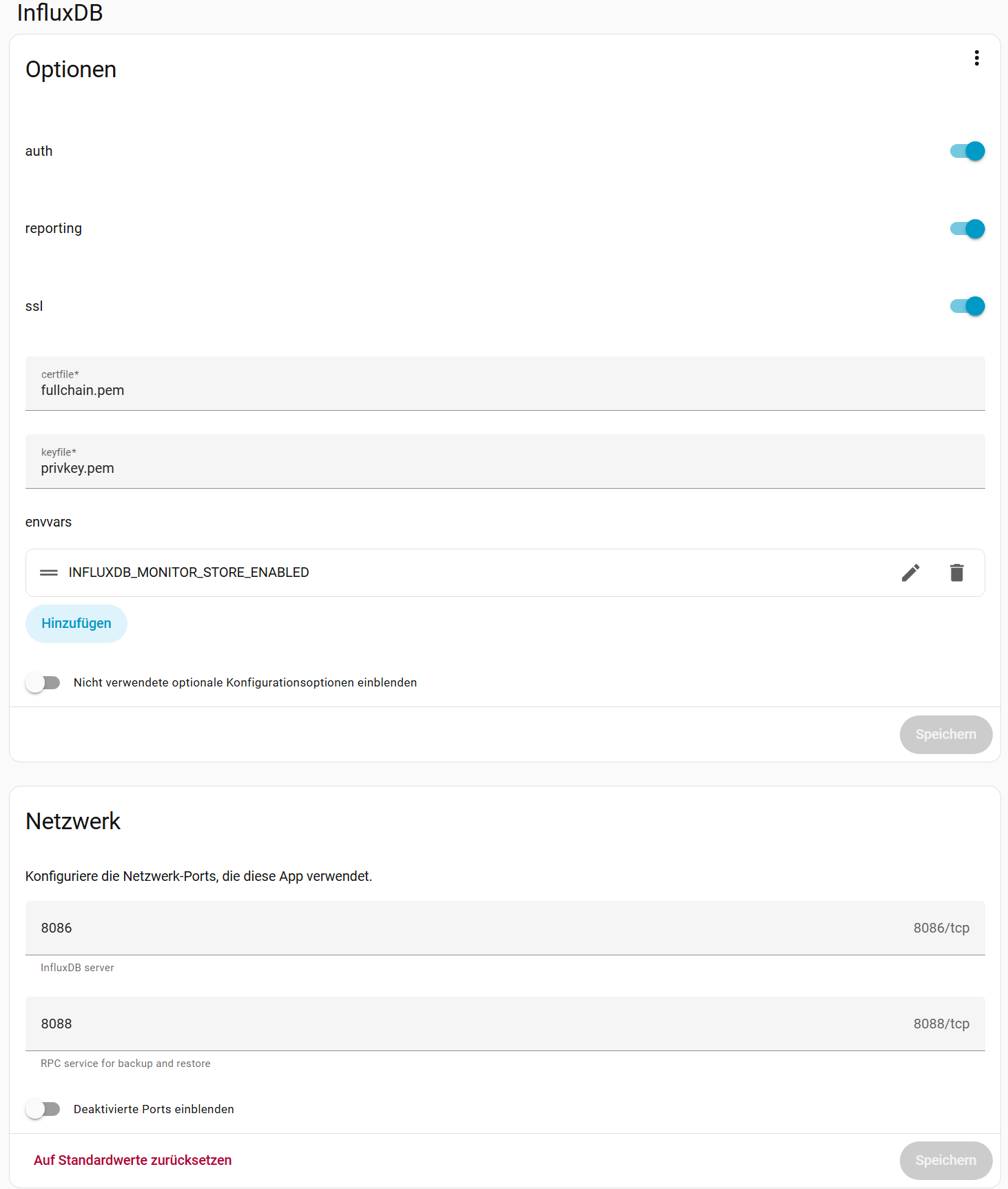Delete the INFLUXDB_MONITOR_STORE_ENABLED envvar
This screenshot has height=1189, width=1008.
point(956,573)
